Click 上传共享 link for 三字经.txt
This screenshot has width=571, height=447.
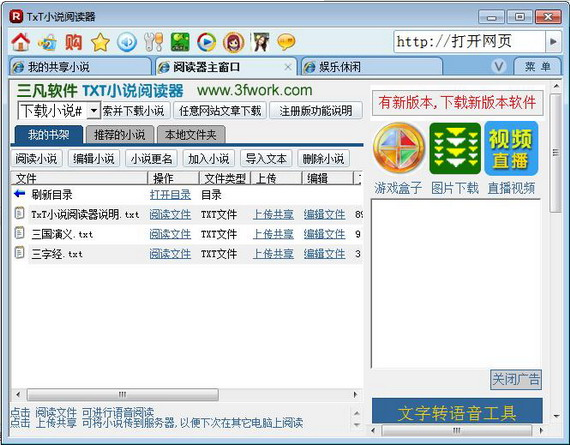pyautogui.click(x=273, y=254)
